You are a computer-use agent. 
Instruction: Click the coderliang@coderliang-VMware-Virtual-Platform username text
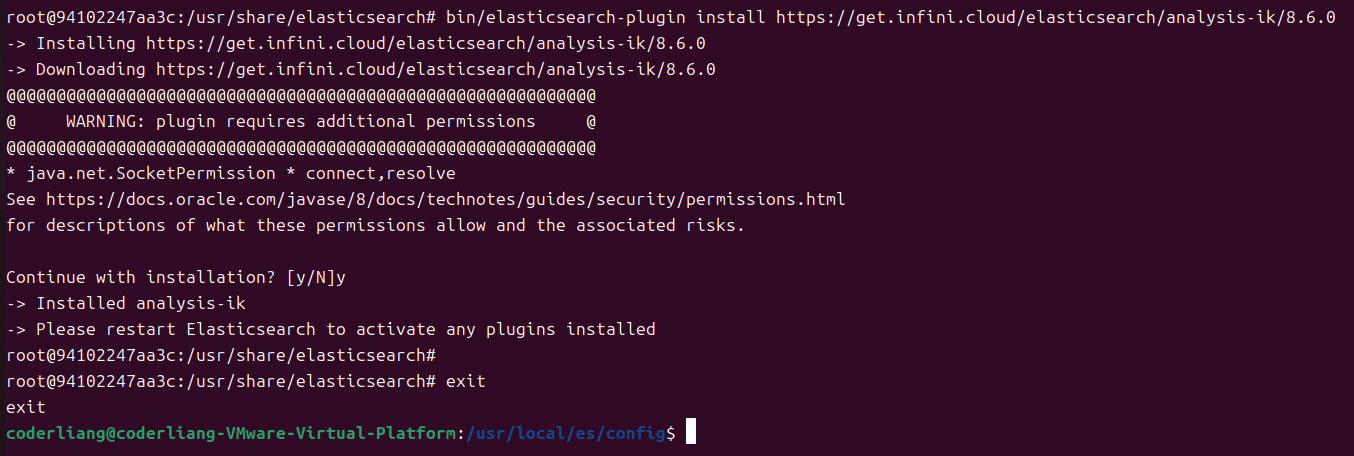(231, 434)
